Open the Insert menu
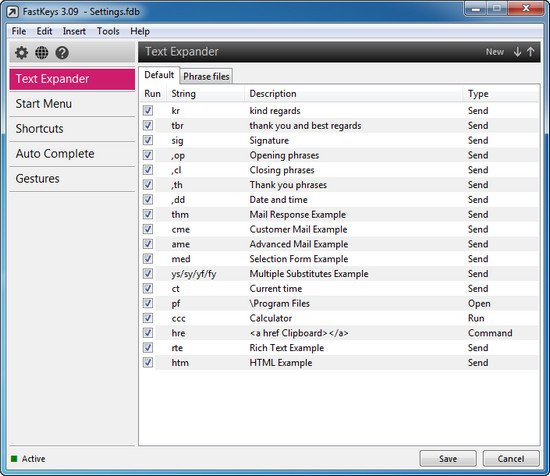 tap(74, 31)
